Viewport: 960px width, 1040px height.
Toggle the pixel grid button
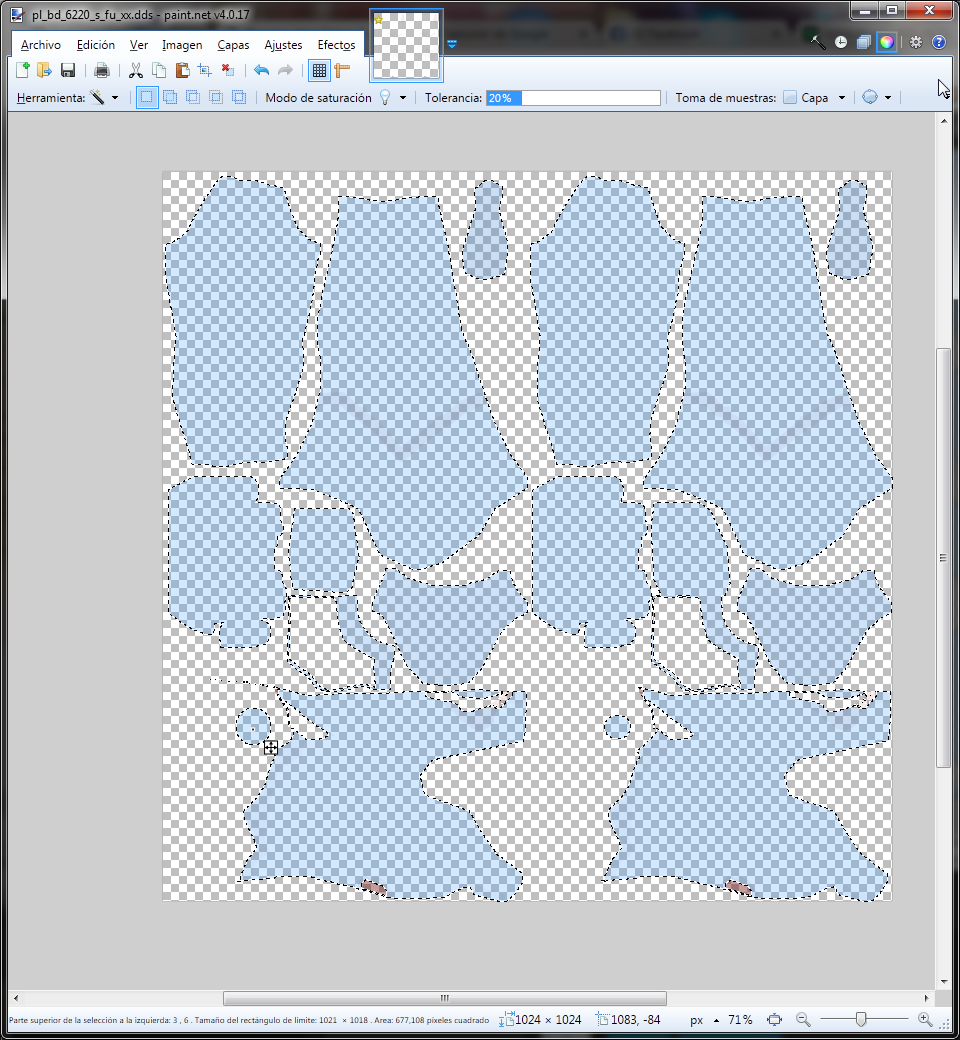point(319,70)
